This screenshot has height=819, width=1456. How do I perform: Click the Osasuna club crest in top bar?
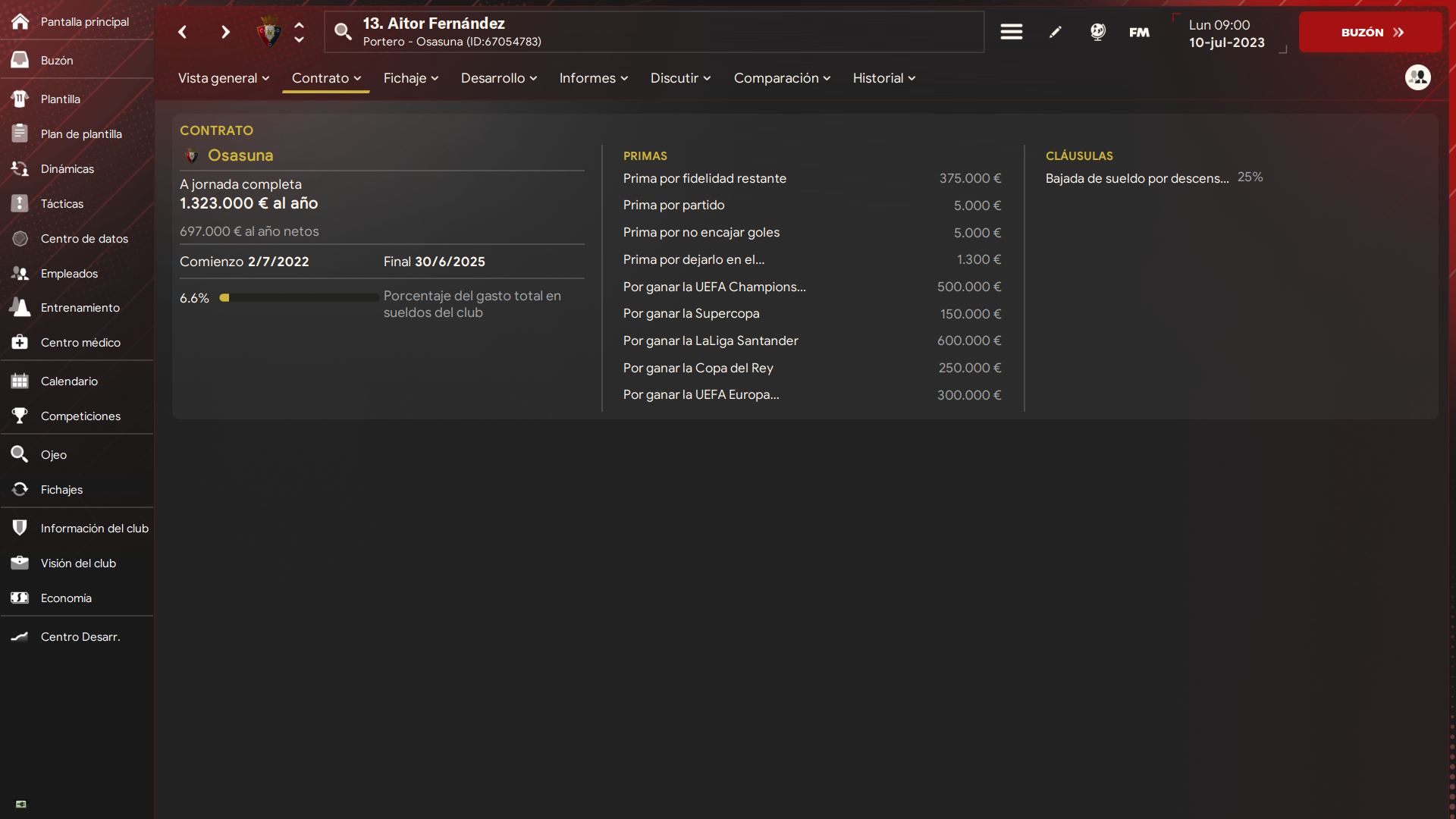pyautogui.click(x=269, y=32)
